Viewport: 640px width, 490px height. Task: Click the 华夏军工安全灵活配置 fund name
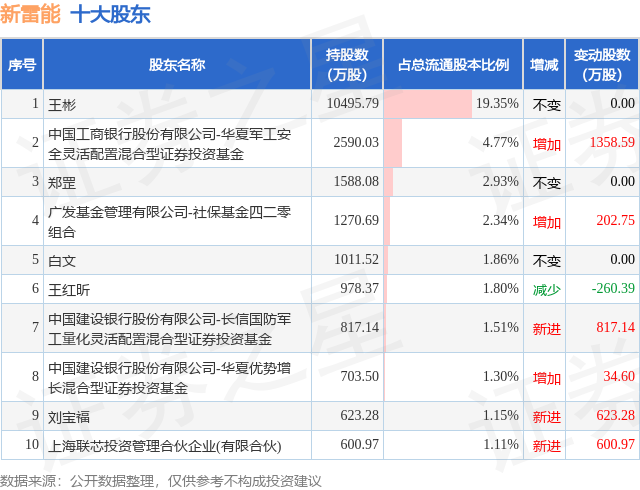tap(169, 144)
